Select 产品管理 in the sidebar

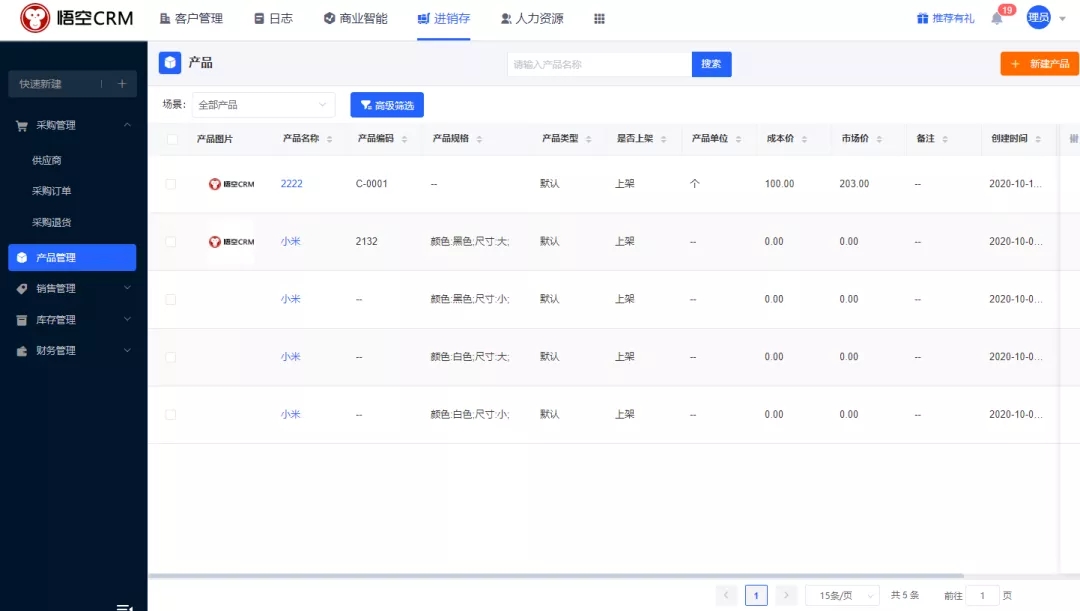(72, 257)
